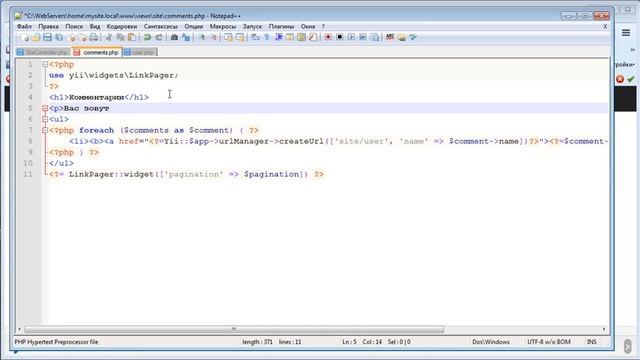The width and height of the screenshot is (640, 360).
Task: Click the Close All toolbar icon
Action: (83, 38)
